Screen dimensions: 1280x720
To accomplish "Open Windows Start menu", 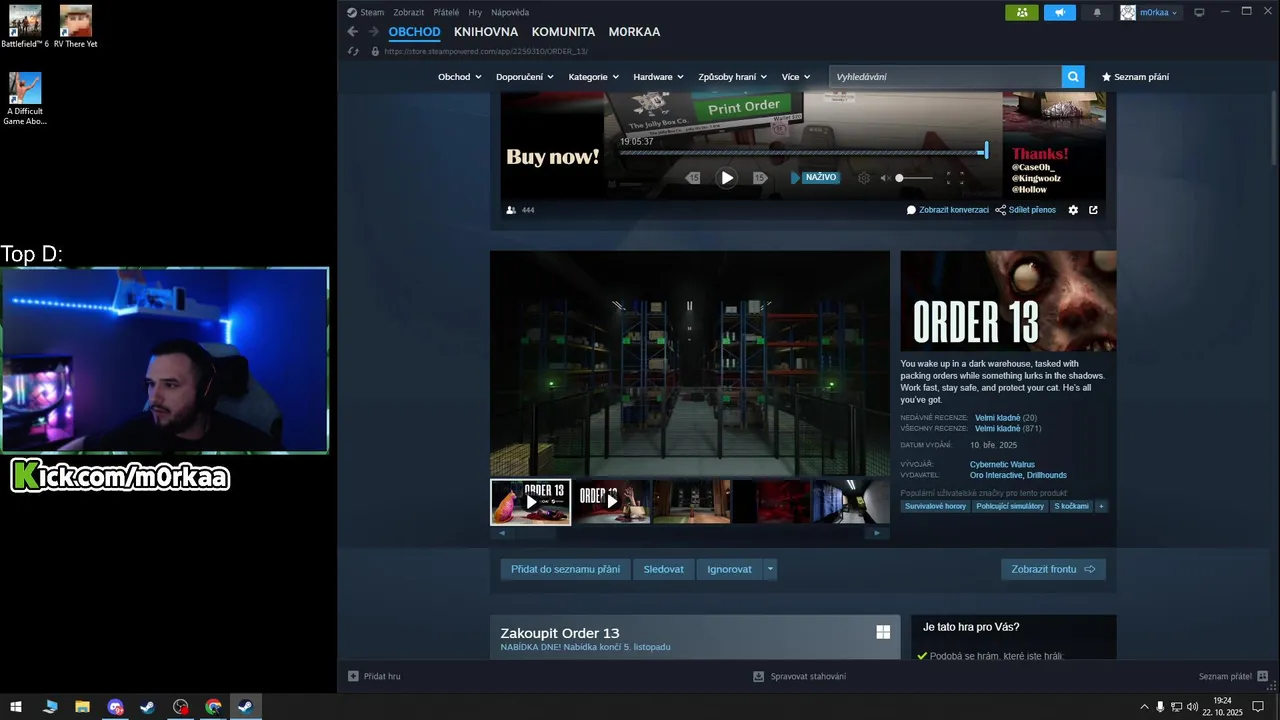I will (x=16, y=707).
